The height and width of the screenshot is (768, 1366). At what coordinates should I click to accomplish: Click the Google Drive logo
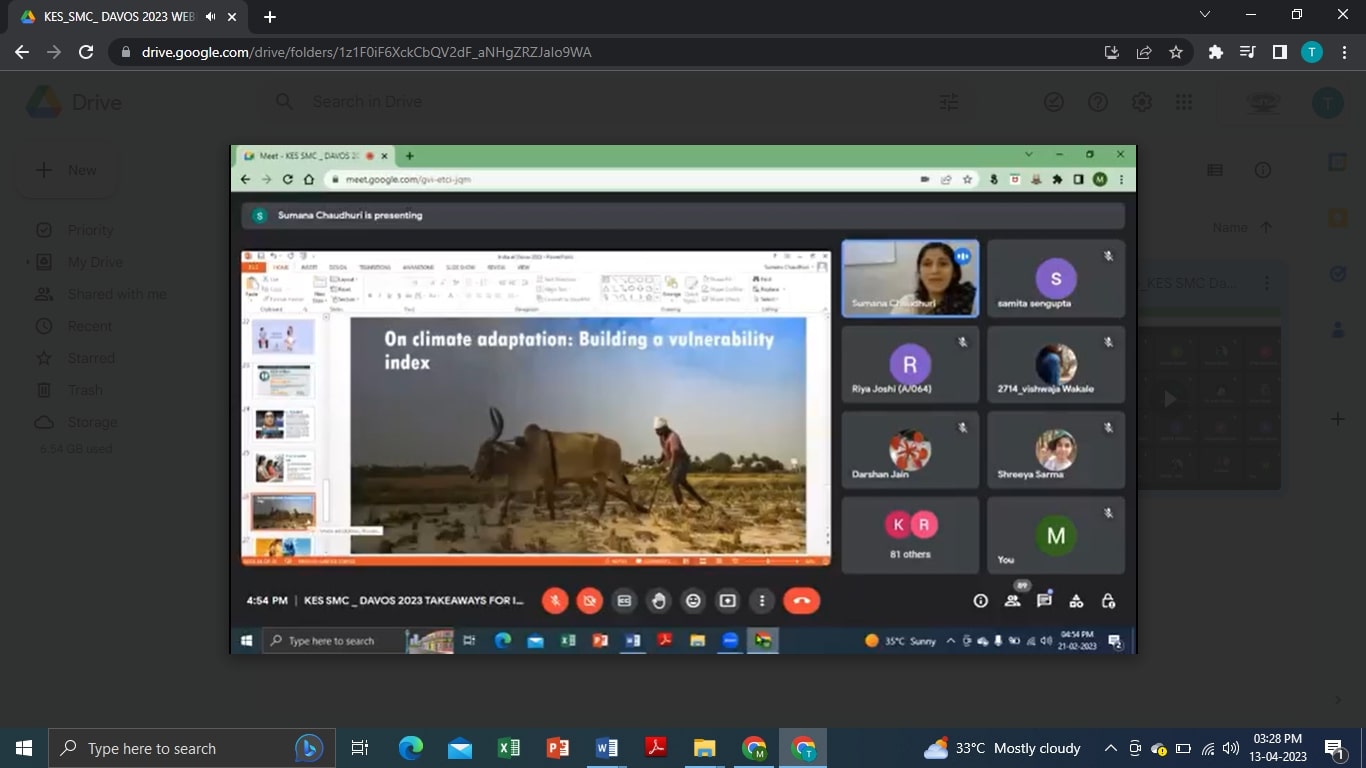(74, 102)
